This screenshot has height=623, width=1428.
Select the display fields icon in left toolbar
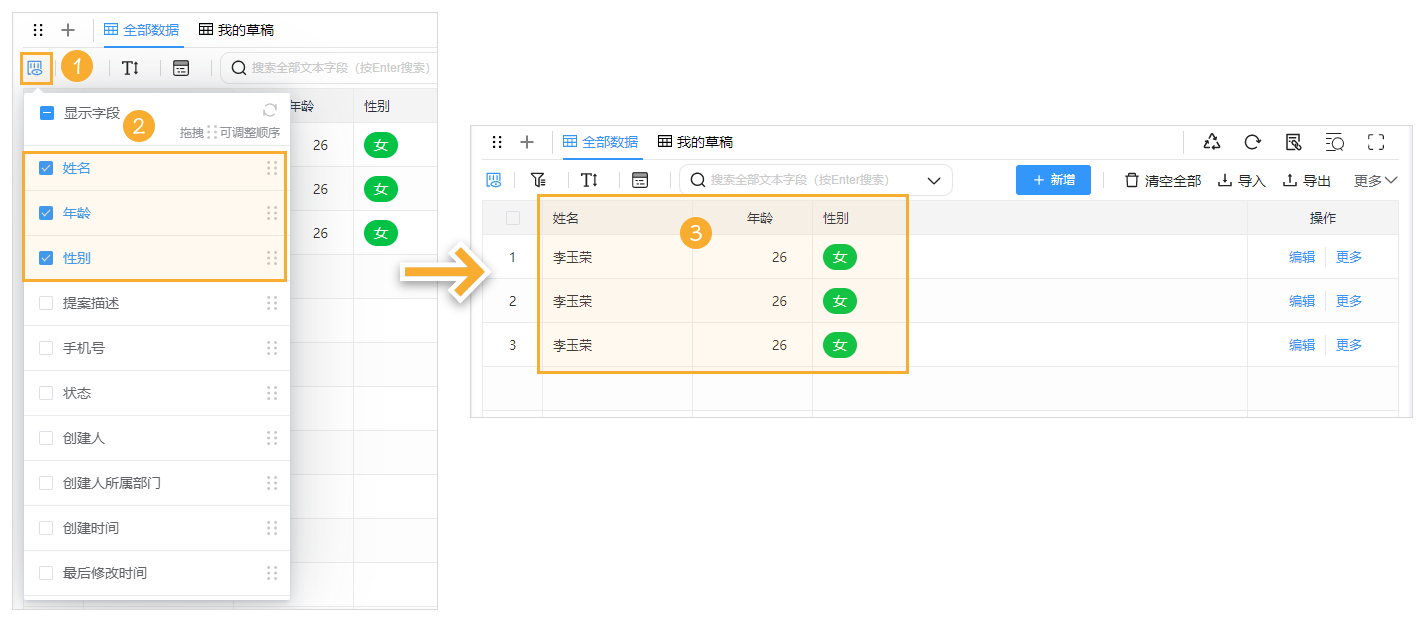(x=36, y=67)
